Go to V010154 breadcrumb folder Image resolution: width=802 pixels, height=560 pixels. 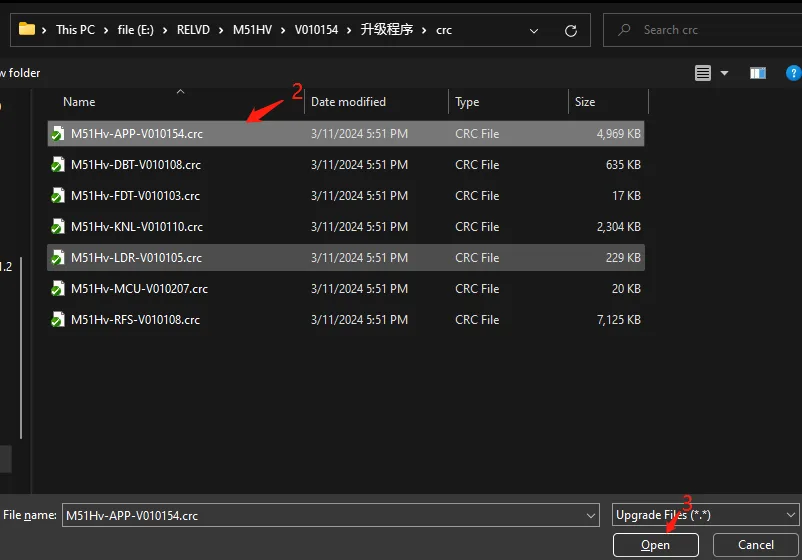pyautogui.click(x=316, y=30)
